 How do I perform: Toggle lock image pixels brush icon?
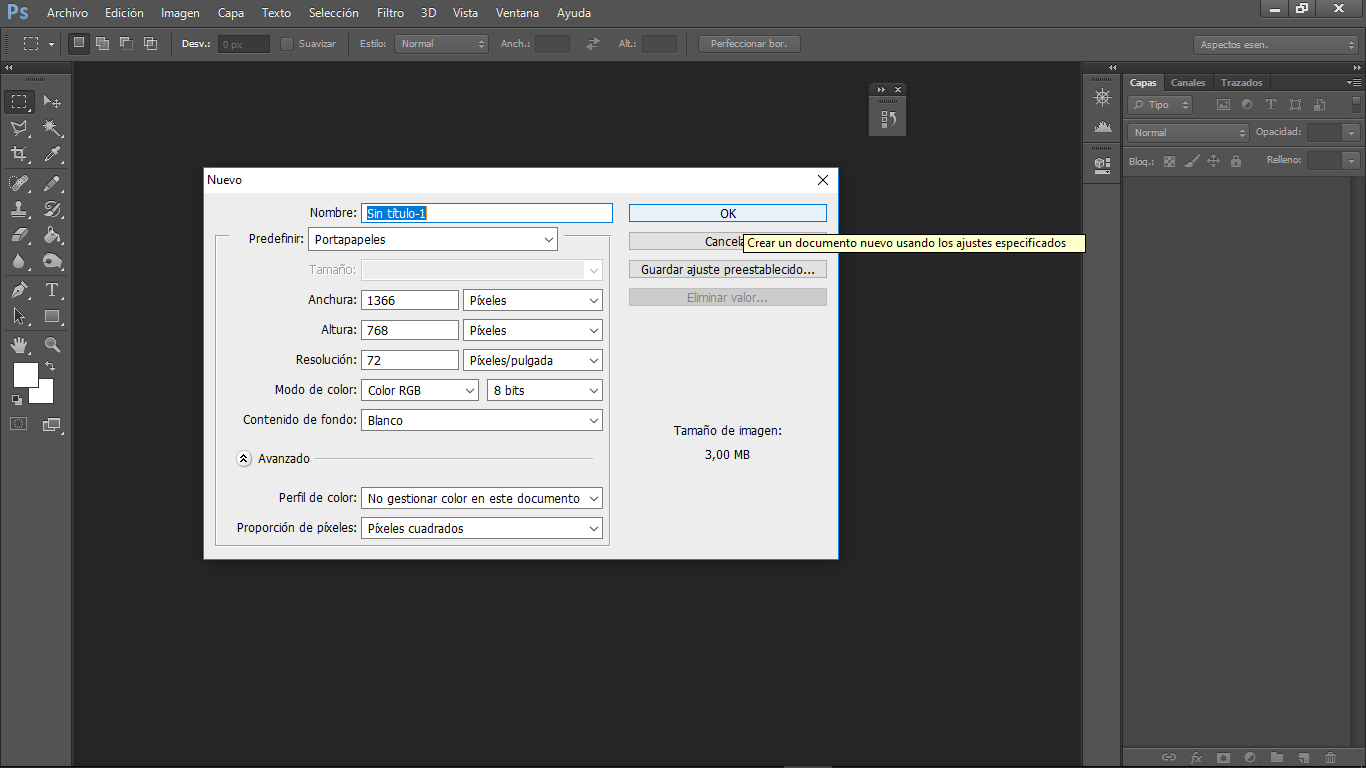point(1191,161)
